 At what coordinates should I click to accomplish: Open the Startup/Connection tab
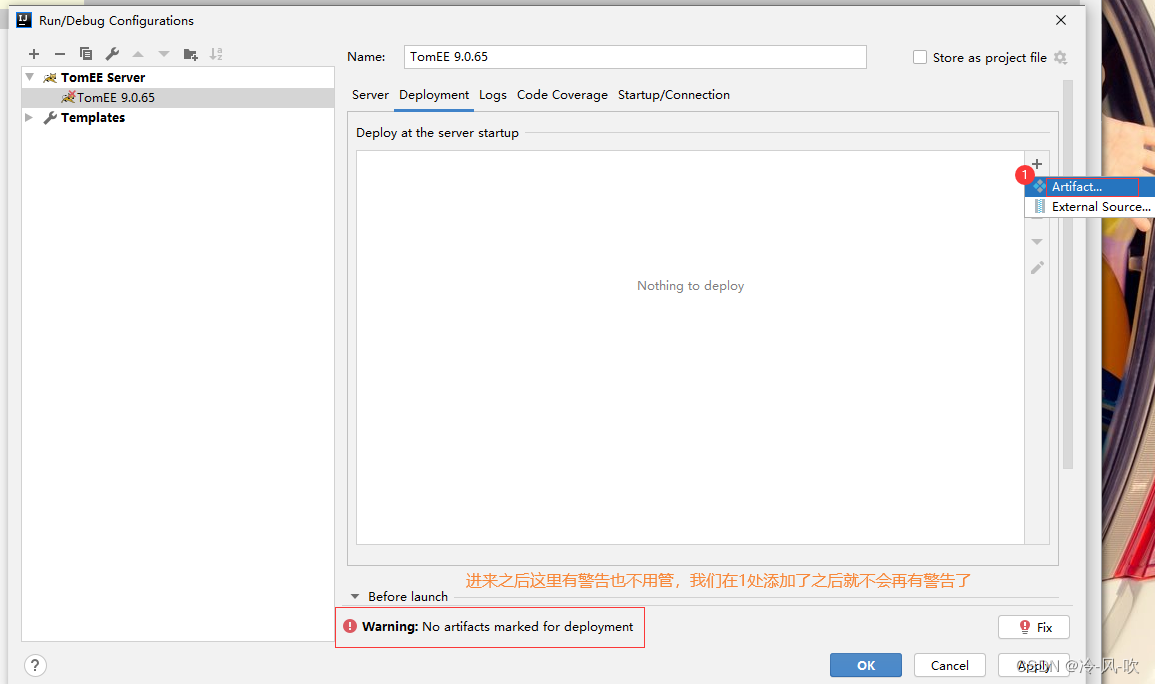tap(673, 95)
